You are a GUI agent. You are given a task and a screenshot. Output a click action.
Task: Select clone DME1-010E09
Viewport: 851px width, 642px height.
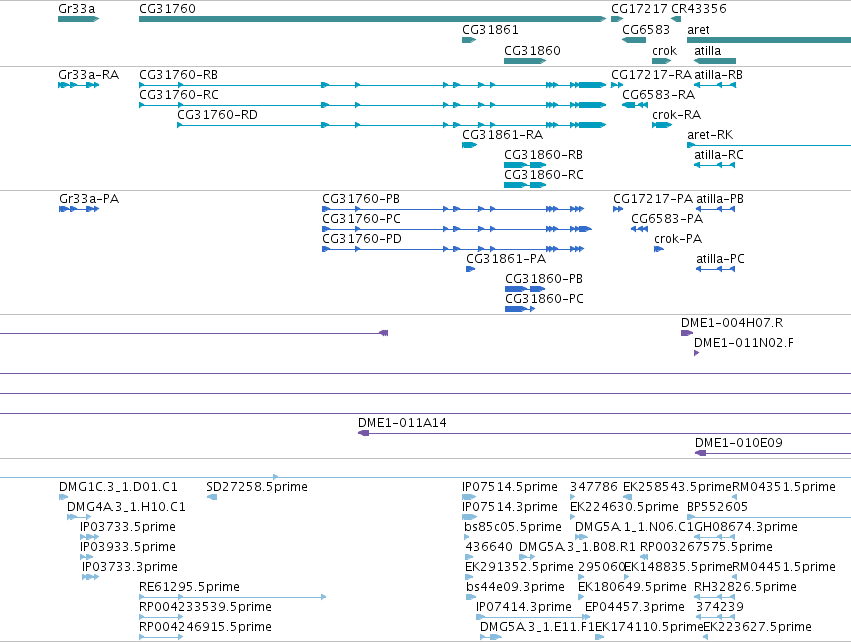tap(739, 443)
